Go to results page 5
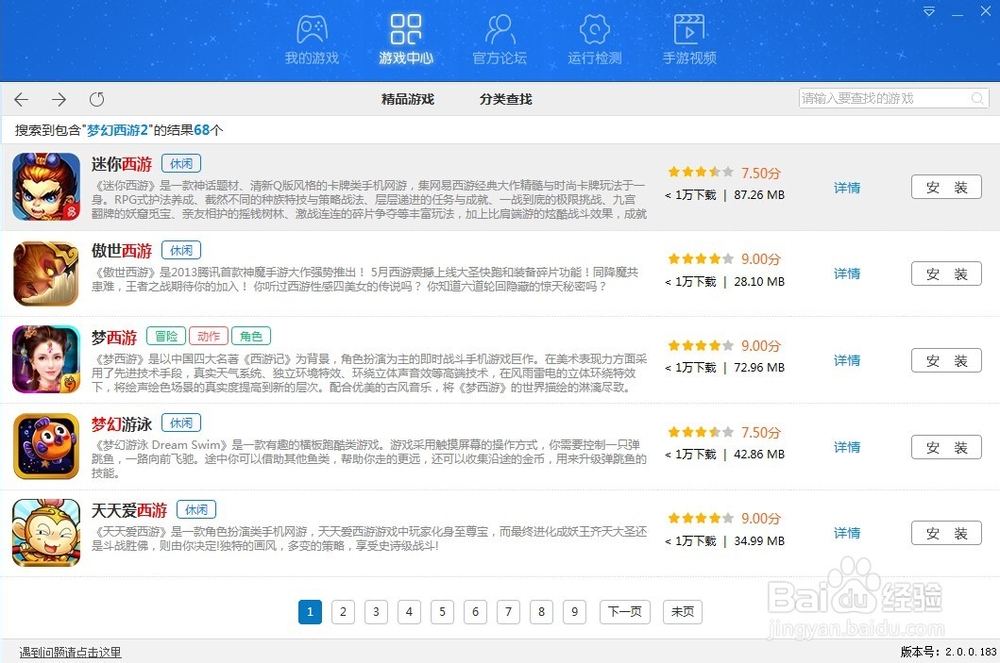 coord(442,612)
